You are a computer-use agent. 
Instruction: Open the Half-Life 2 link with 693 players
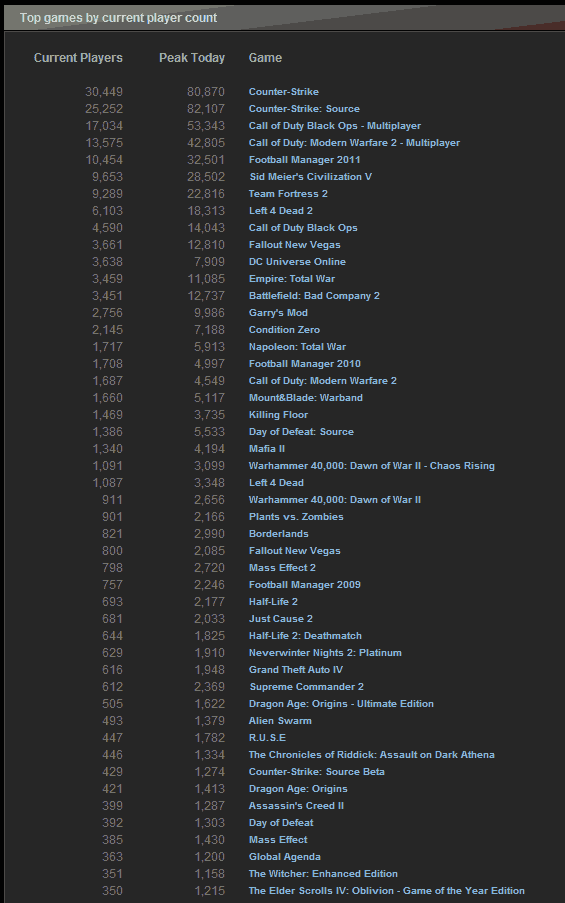[x=273, y=601]
